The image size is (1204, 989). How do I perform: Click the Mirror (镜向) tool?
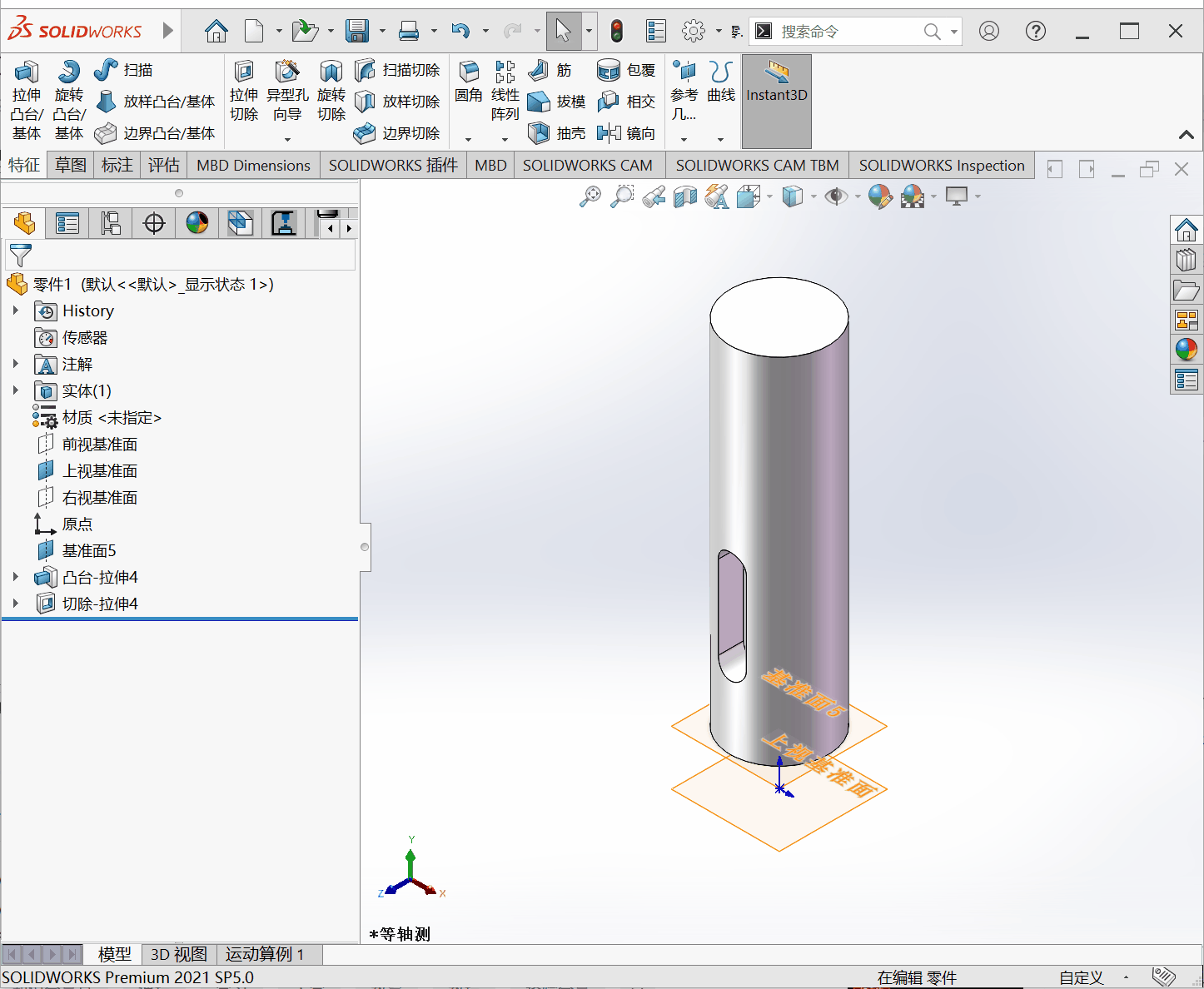(x=626, y=133)
